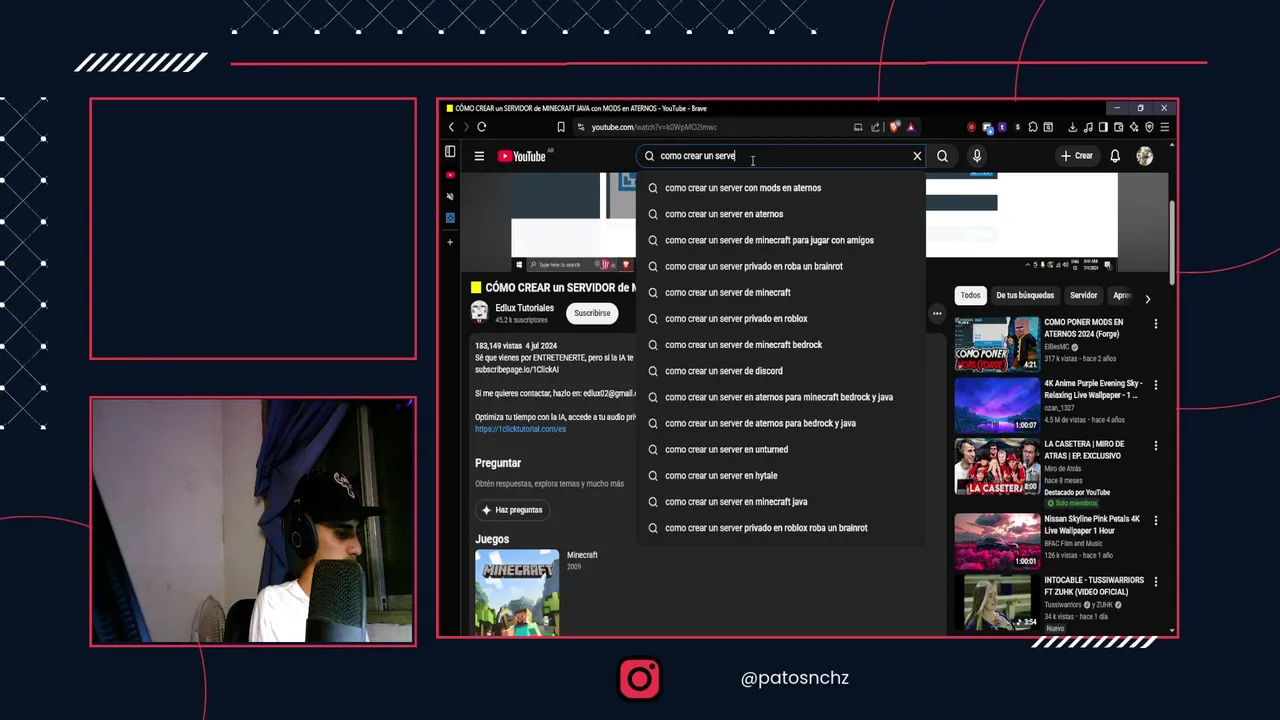
Task: Open options for 4K Anime Purple video
Action: [x=1156, y=385]
